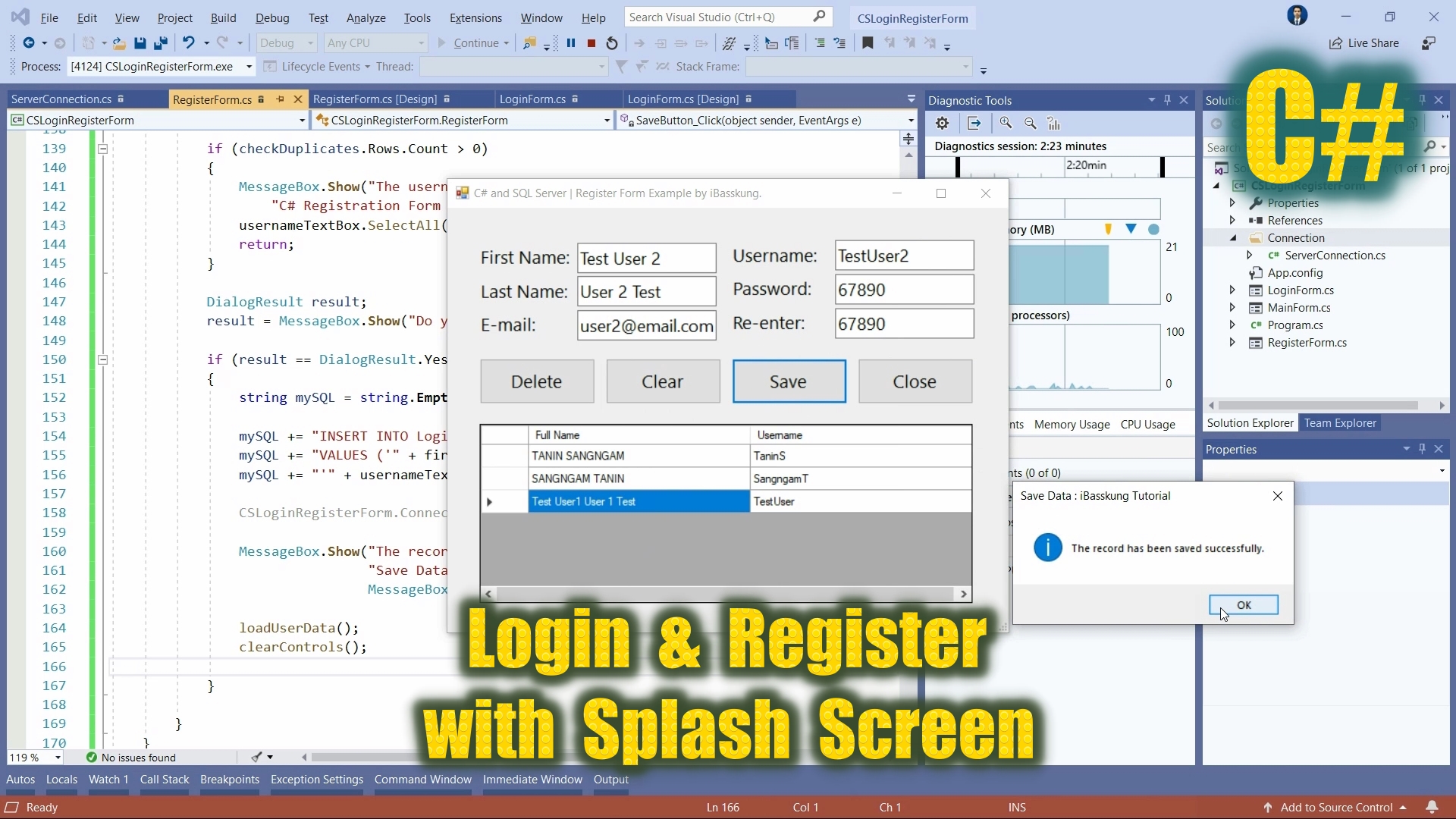Open the Any CPU platform dropdown
Screen dimensions: 1456x819
pos(375,43)
